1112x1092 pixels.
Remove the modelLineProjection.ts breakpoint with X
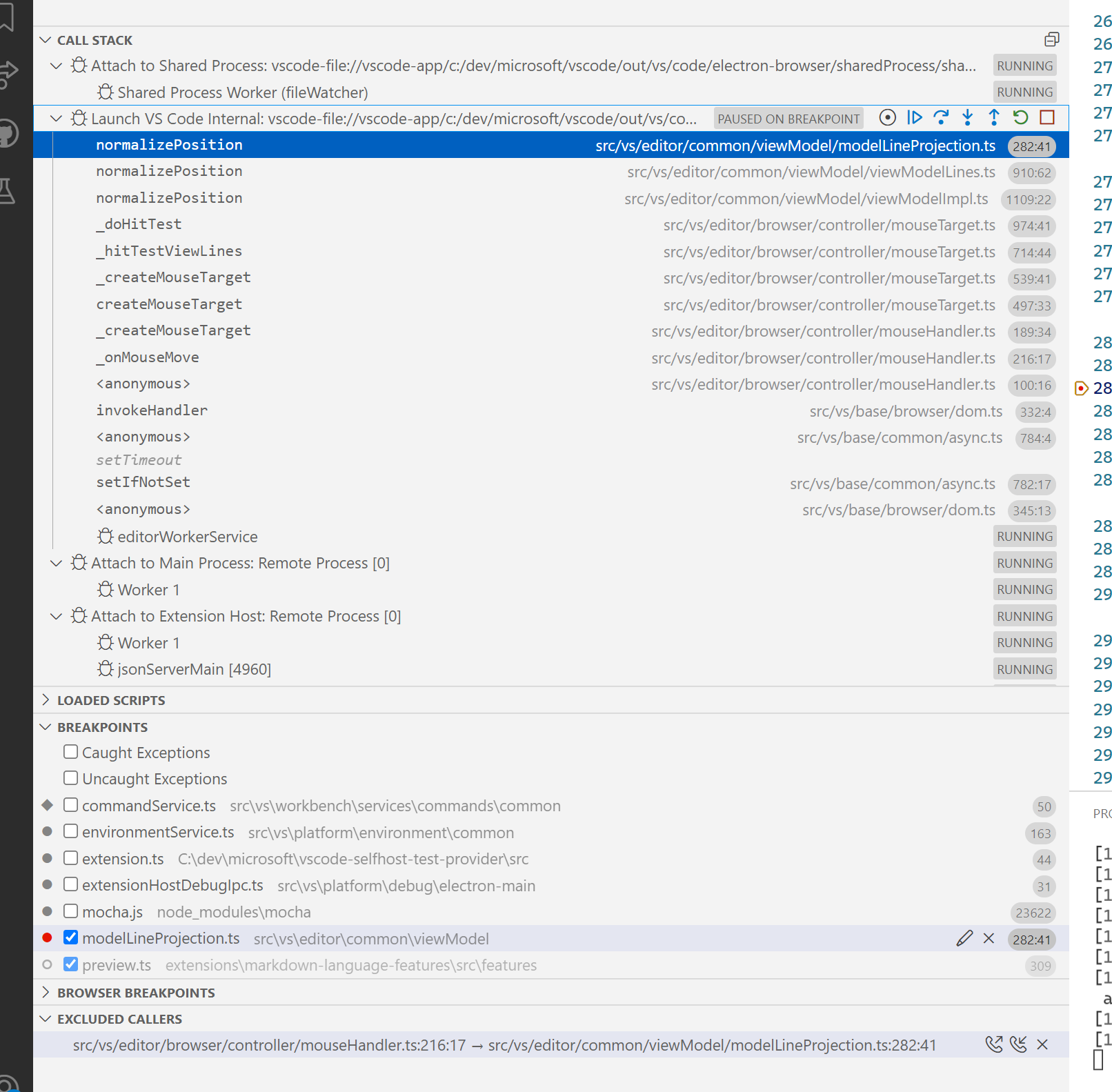[x=989, y=939]
